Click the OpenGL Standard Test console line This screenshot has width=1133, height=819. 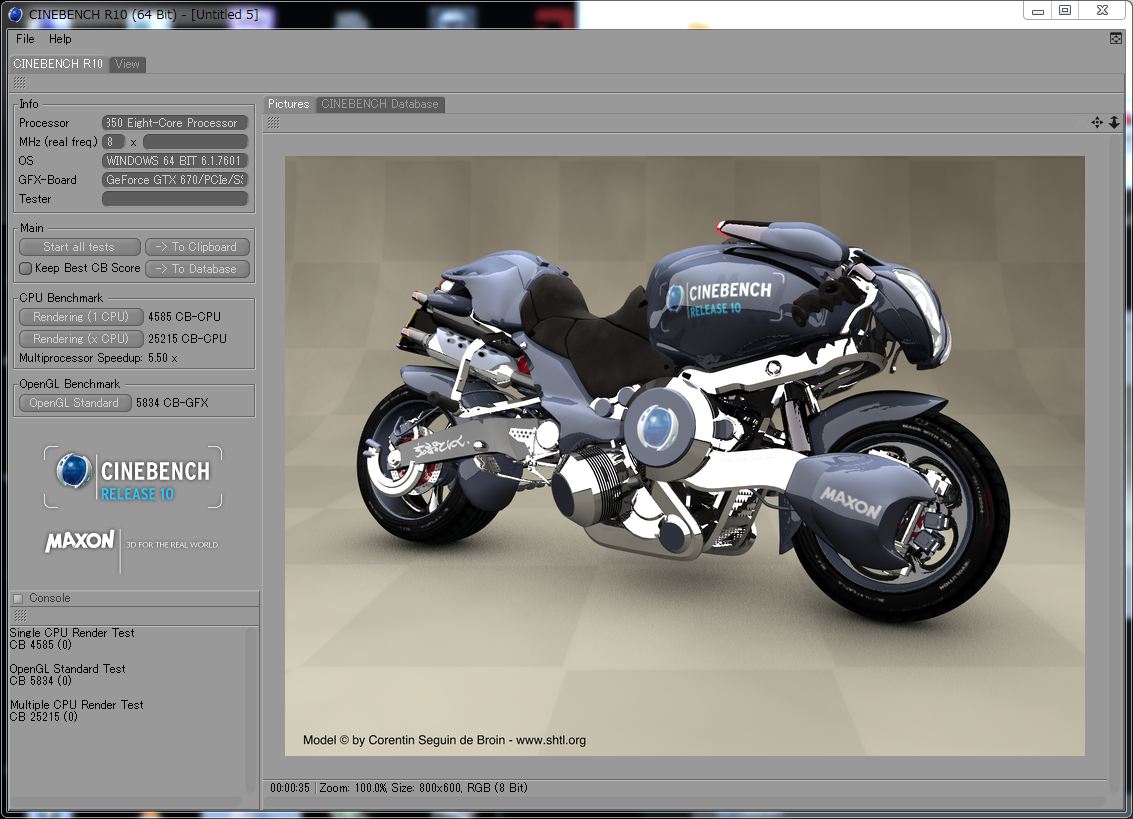pos(67,669)
